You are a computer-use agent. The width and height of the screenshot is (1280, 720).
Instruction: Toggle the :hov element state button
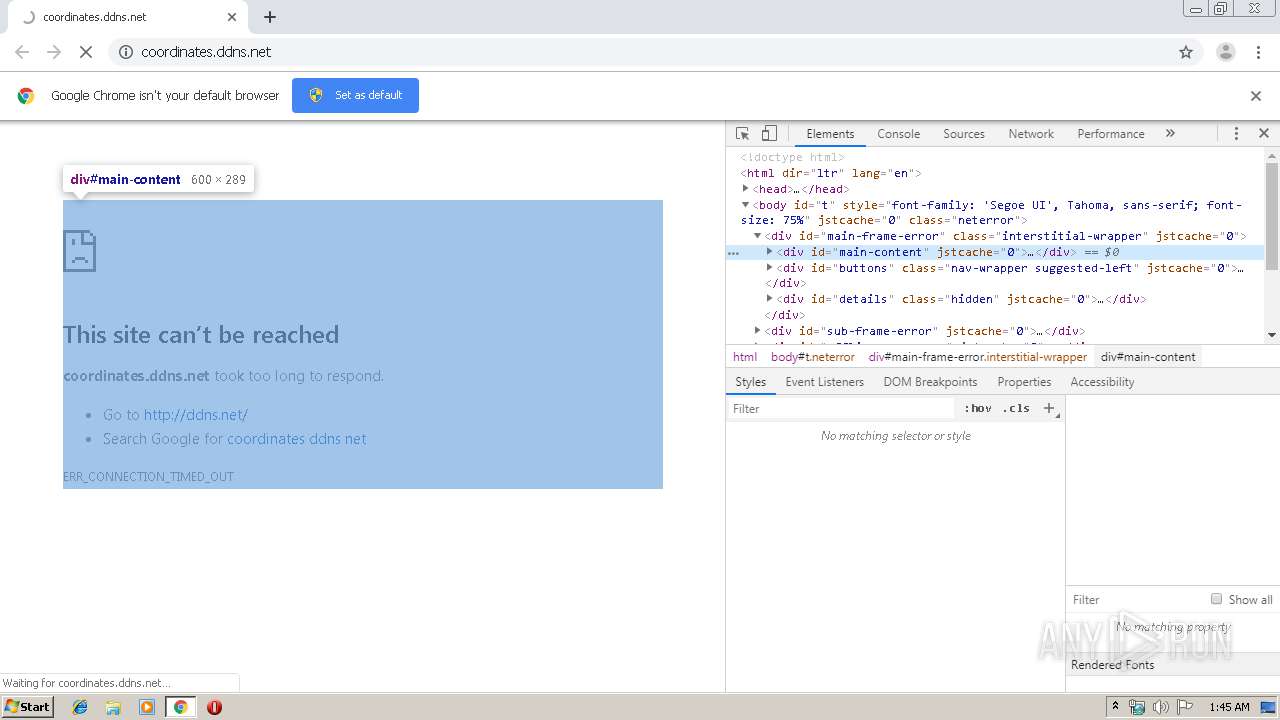pos(978,408)
